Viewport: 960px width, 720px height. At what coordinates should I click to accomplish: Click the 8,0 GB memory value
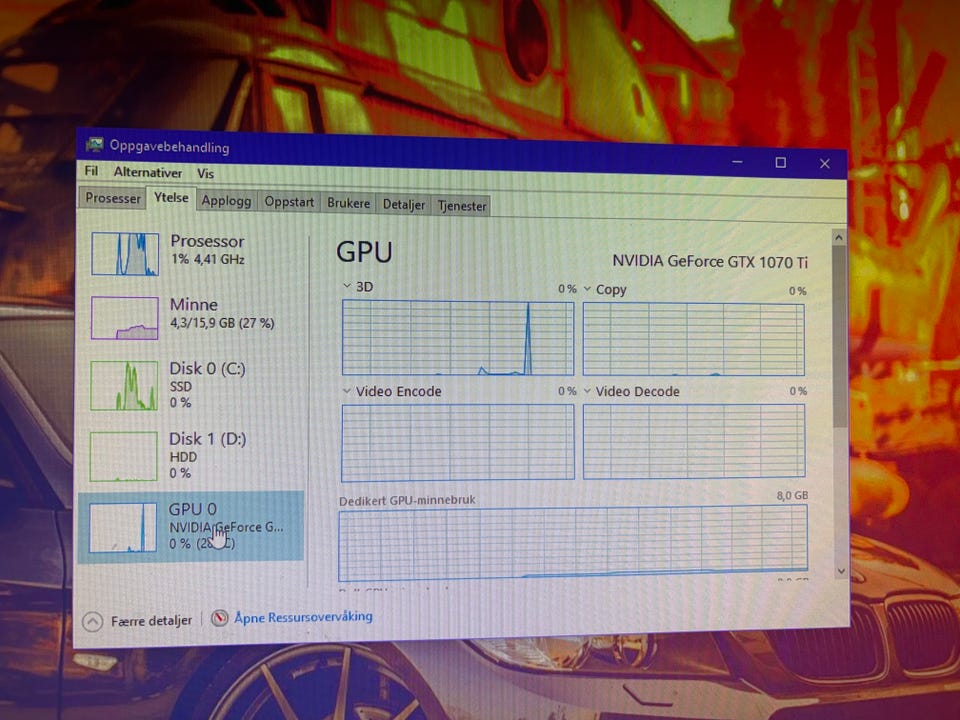[792, 495]
